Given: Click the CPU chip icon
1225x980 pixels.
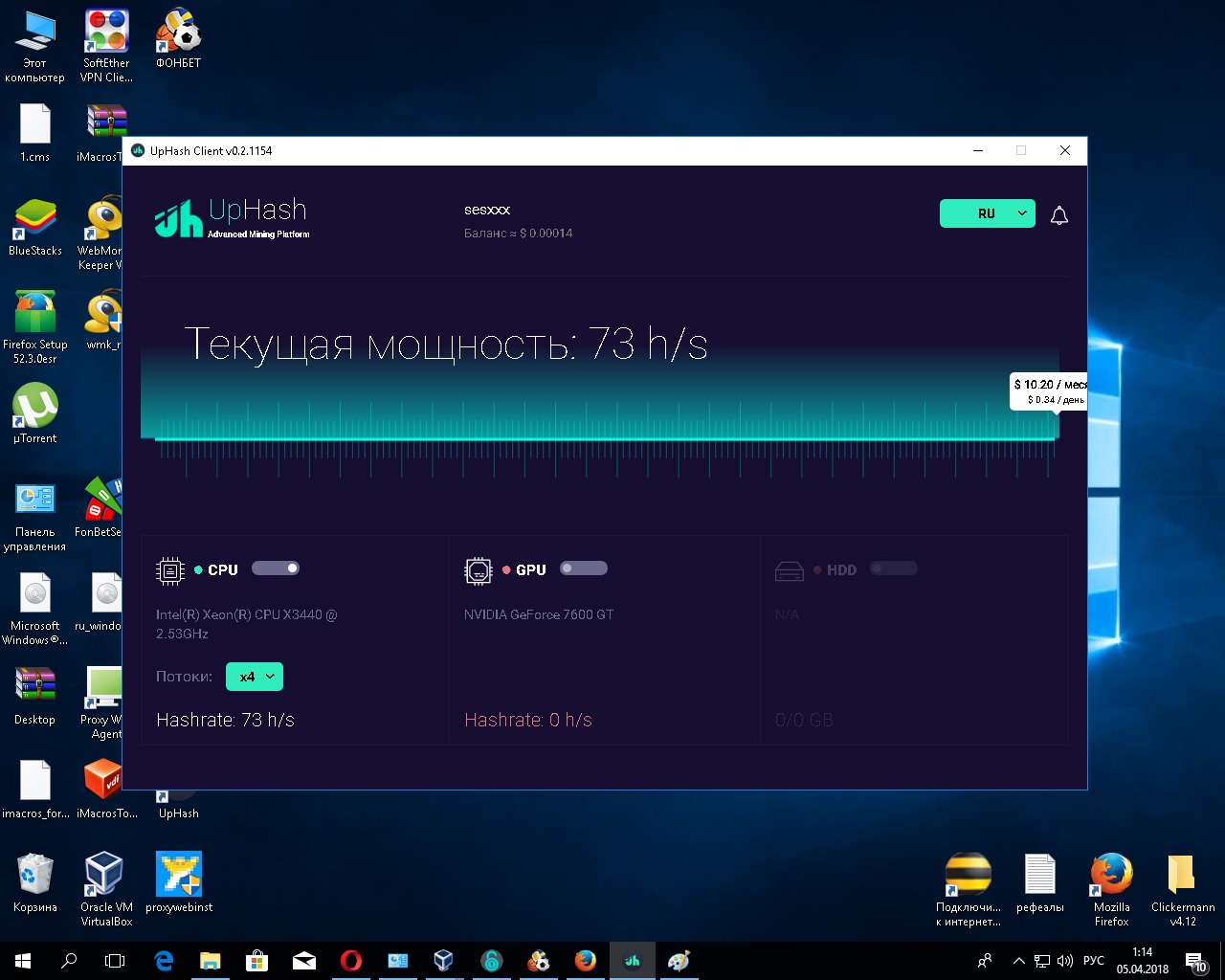Looking at the screenshot, I should [169, 570].
